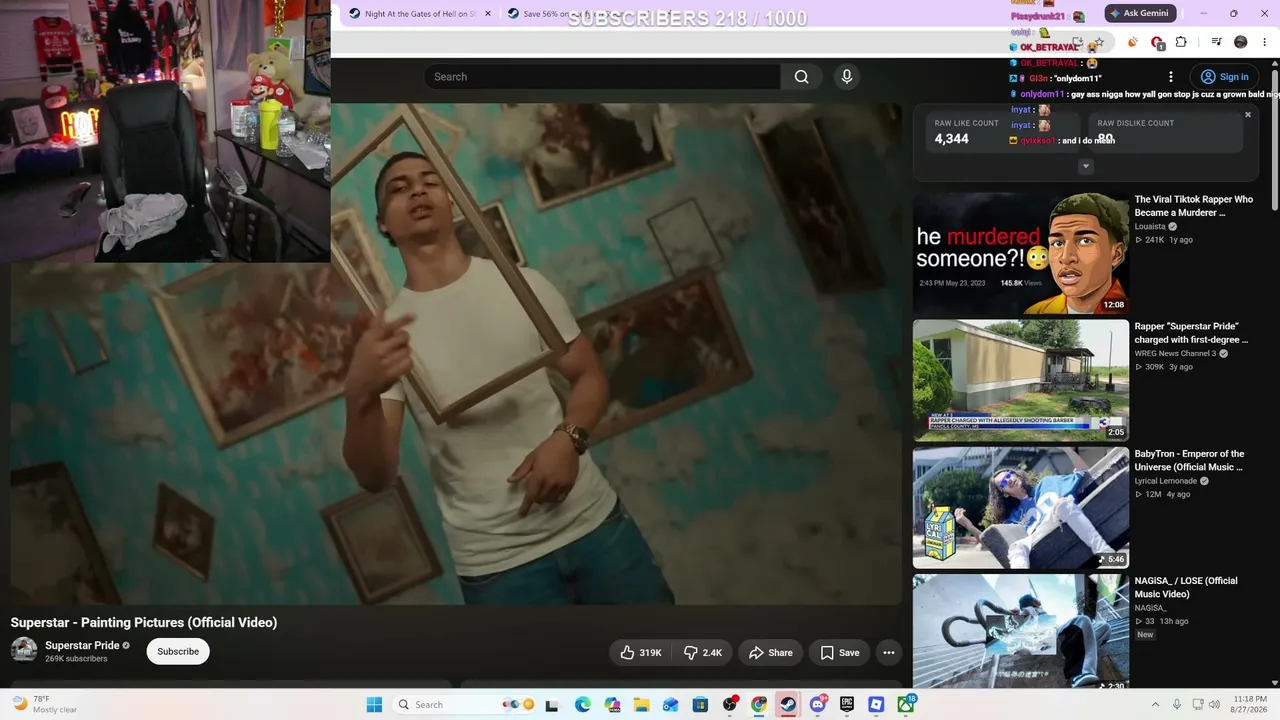The width and height of the screenshot is (1280, 720).
Task: Open the Louaista channel link
Action: pos(1150,227)
